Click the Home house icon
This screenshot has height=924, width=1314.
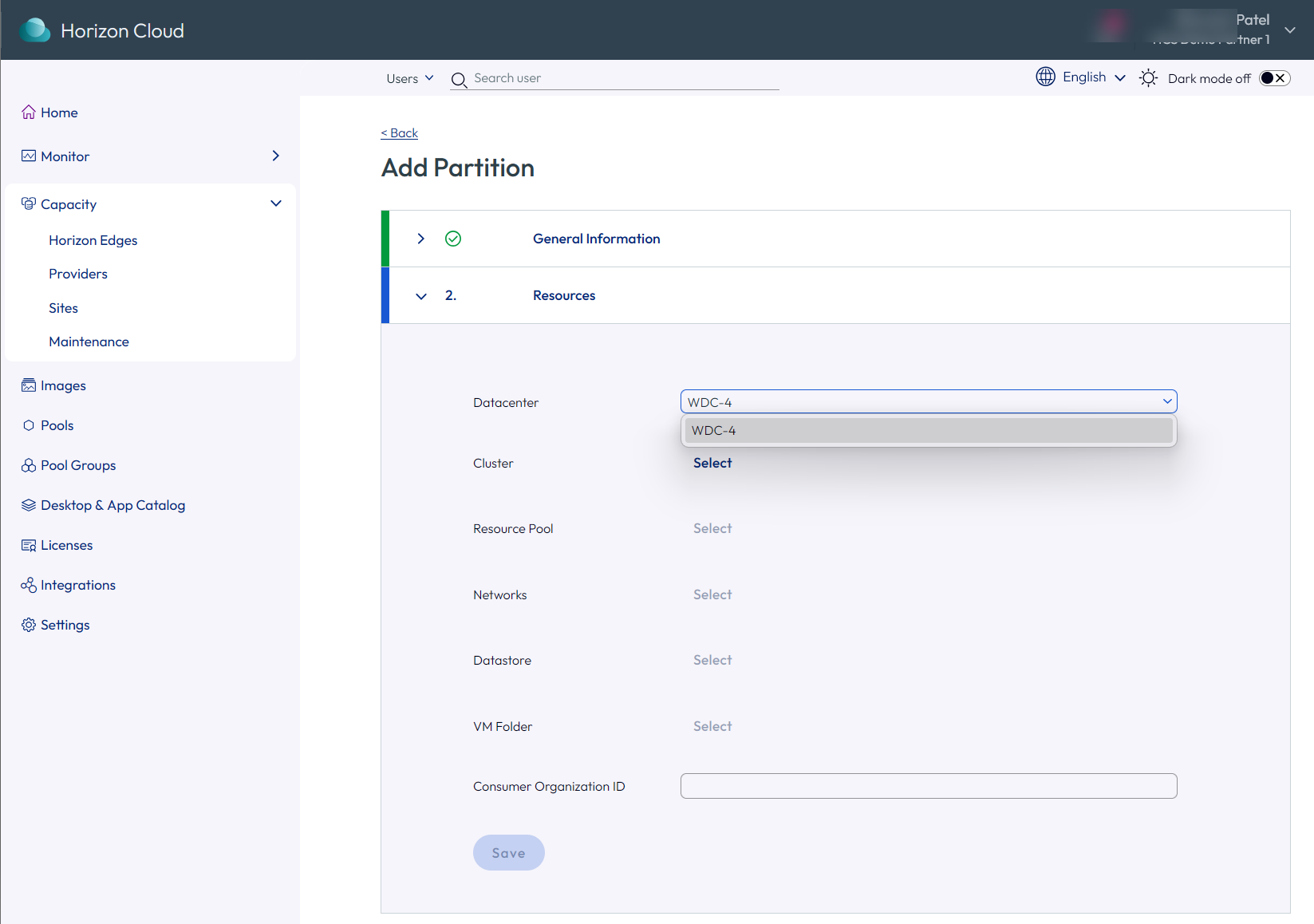point(29,113)
